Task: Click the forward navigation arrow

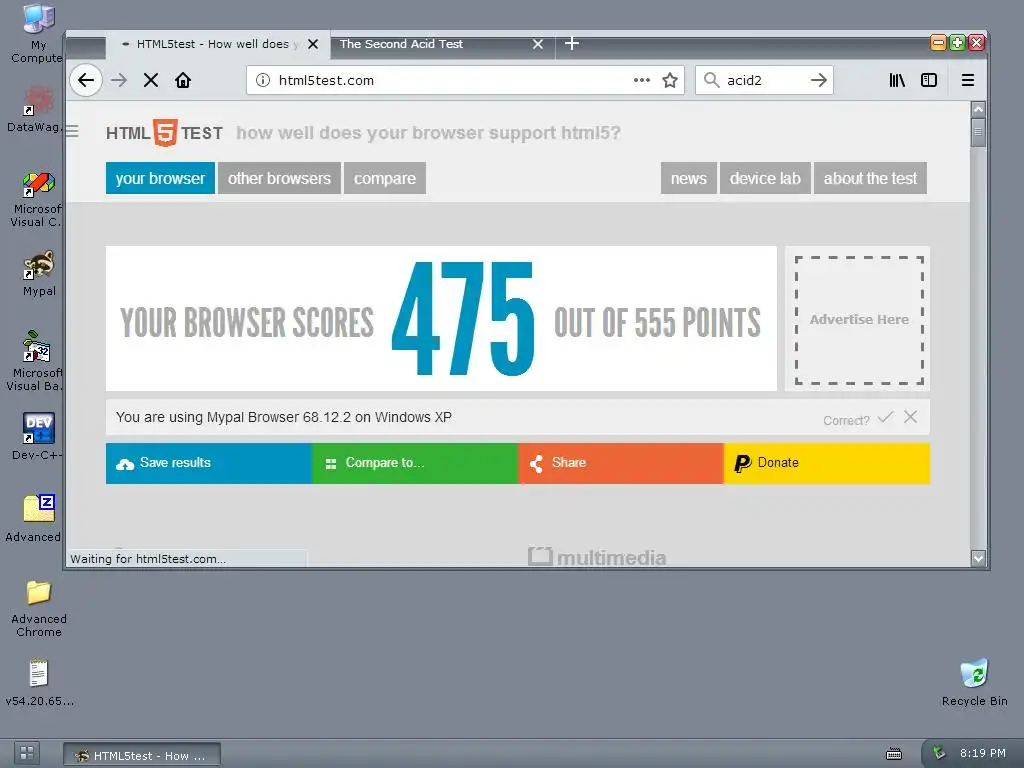Action: tap(119, 80)
